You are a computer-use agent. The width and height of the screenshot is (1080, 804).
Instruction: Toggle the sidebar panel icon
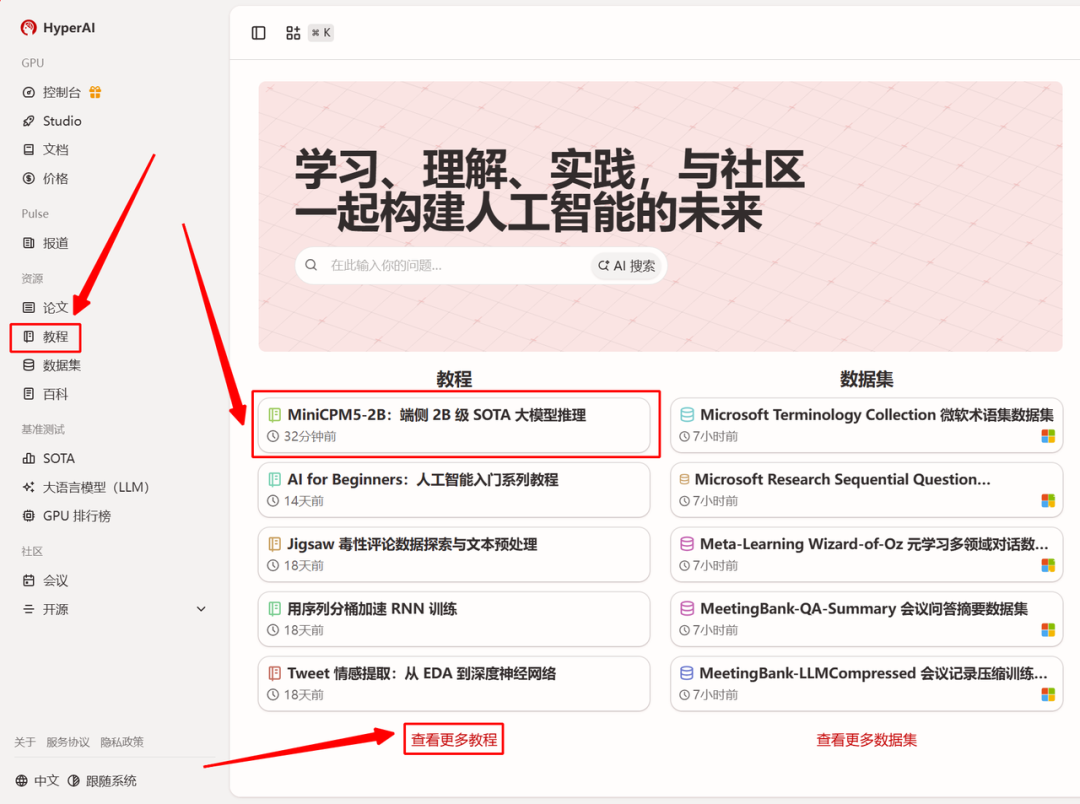[x=258, y=33]
